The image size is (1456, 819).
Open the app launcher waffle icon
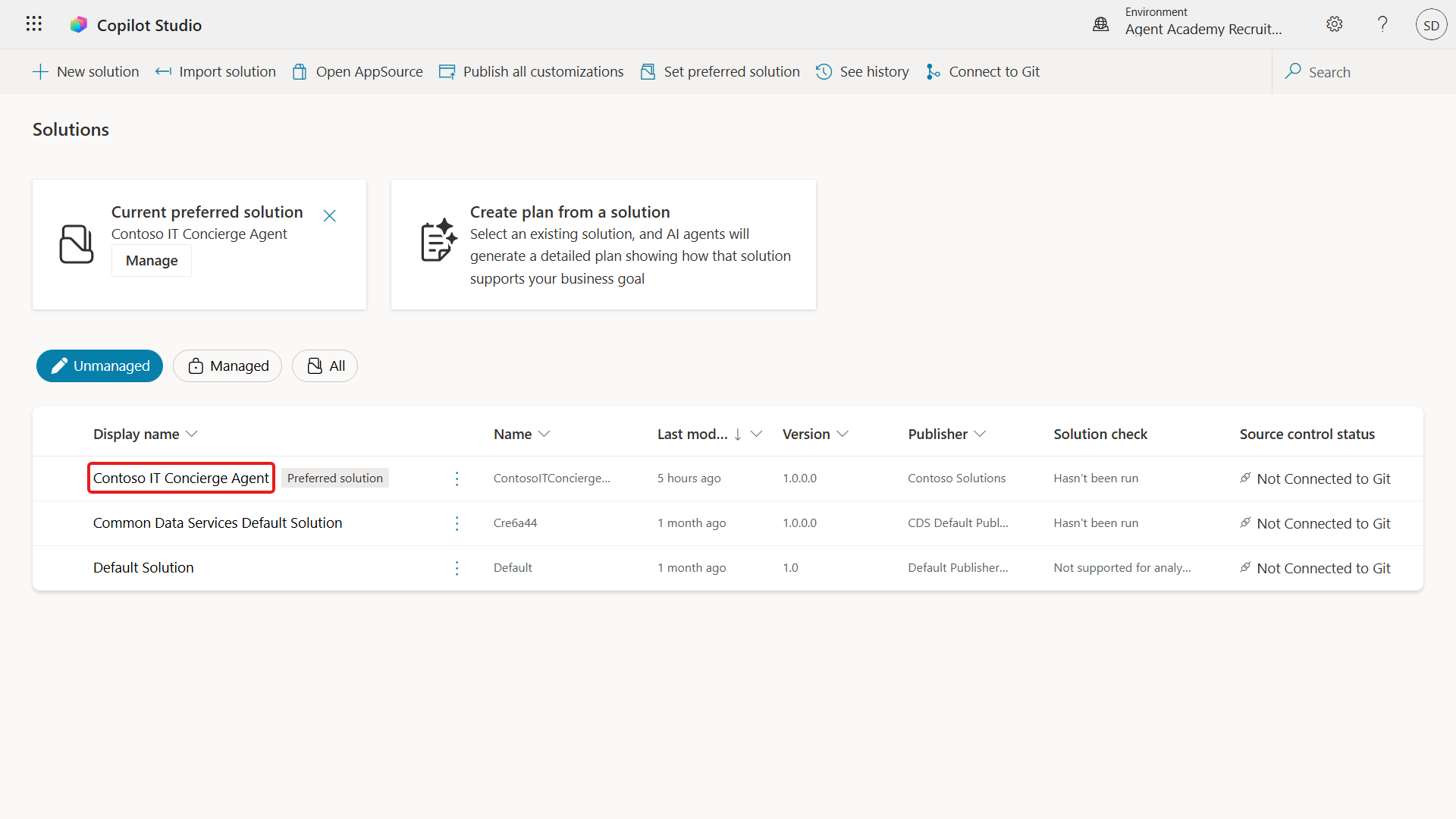[33, 24]
